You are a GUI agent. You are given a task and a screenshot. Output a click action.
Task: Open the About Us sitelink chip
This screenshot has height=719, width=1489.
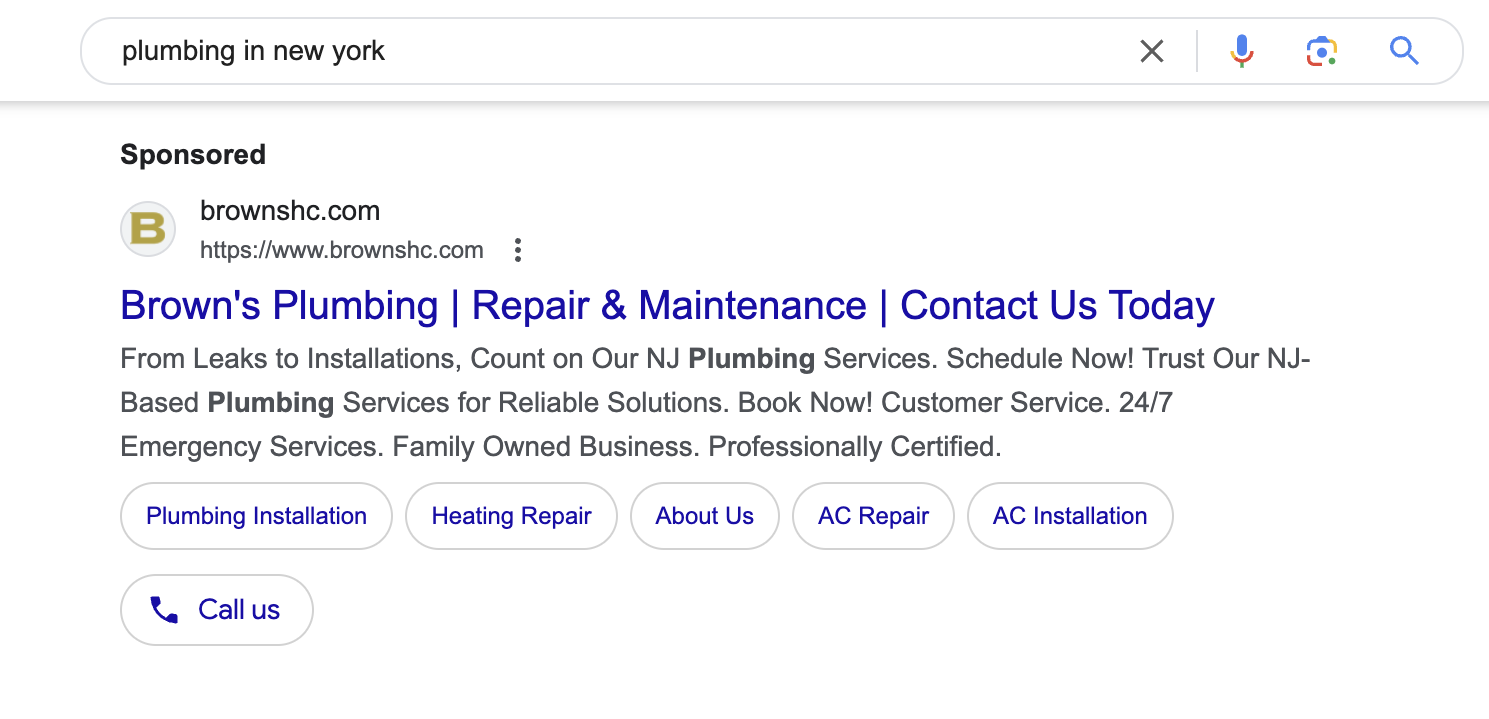(x=705, y=516)
